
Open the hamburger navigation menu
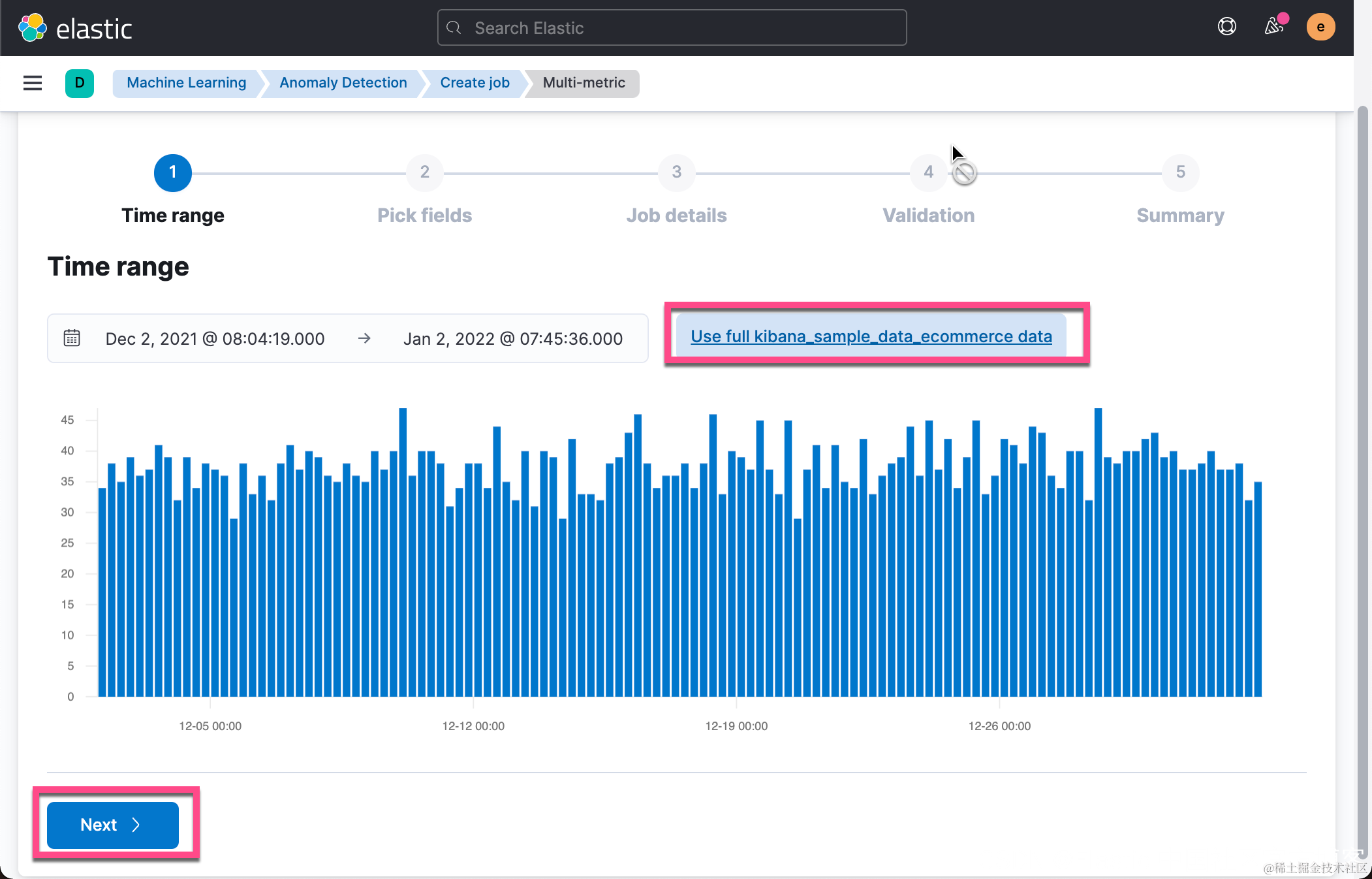(33, 83)
